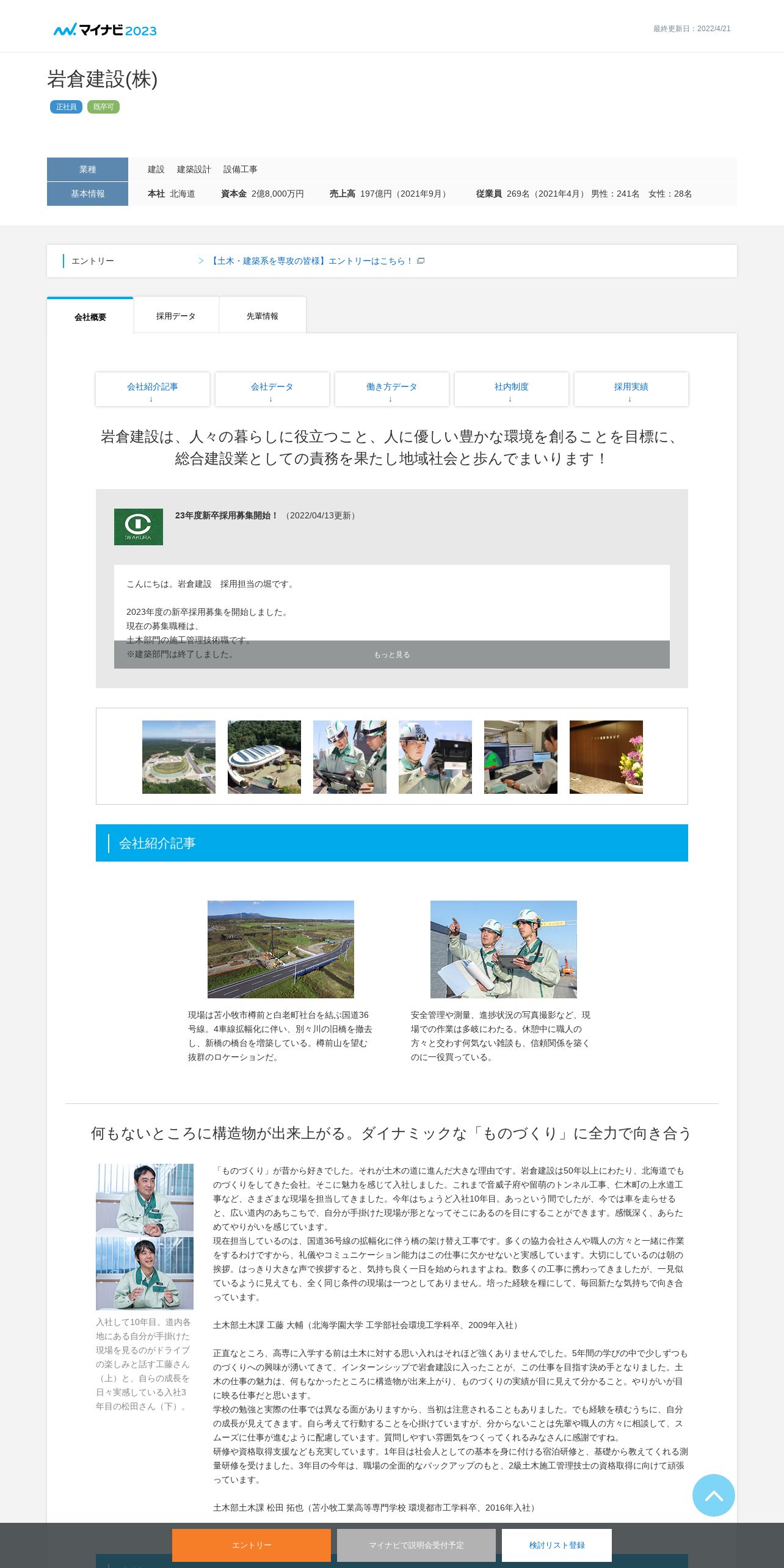Image resolution: width=784 pixels, height=1568 pixels.
Task: Open the 土木・建築系 entry link
Action: pyautogui.click(x=311, y=261)
